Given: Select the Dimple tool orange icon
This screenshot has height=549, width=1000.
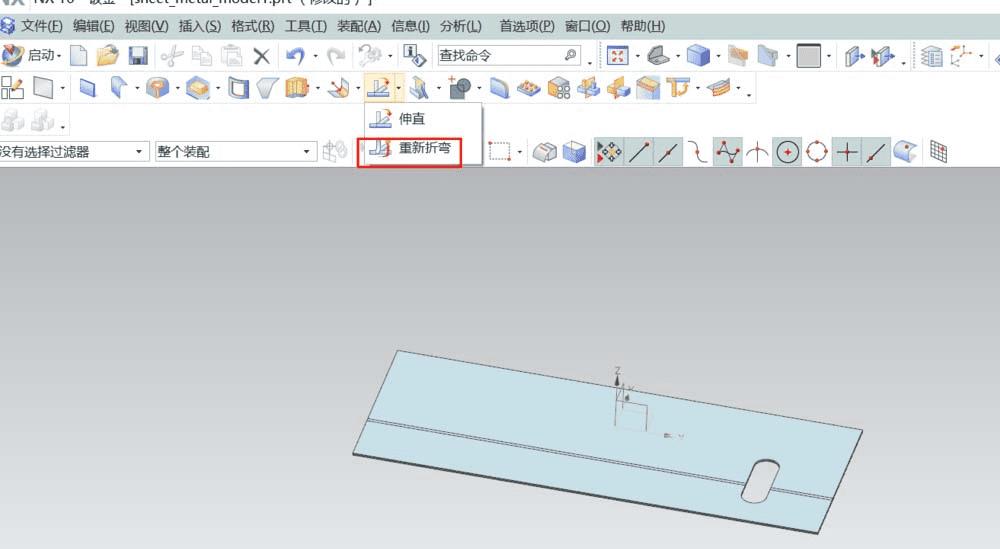Looking at the screenshot, I should point(158,87).
